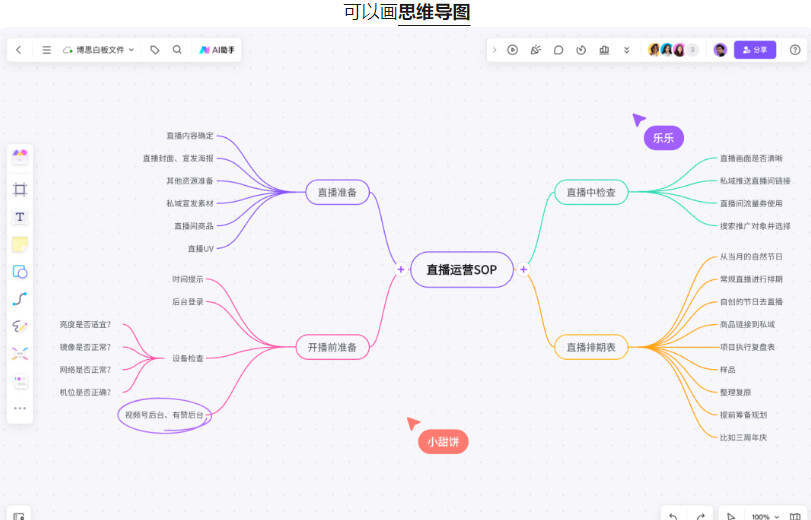Select the 直播准备 mind map node
The height and width of the screenshot is (520, 811).
(337, 192)
